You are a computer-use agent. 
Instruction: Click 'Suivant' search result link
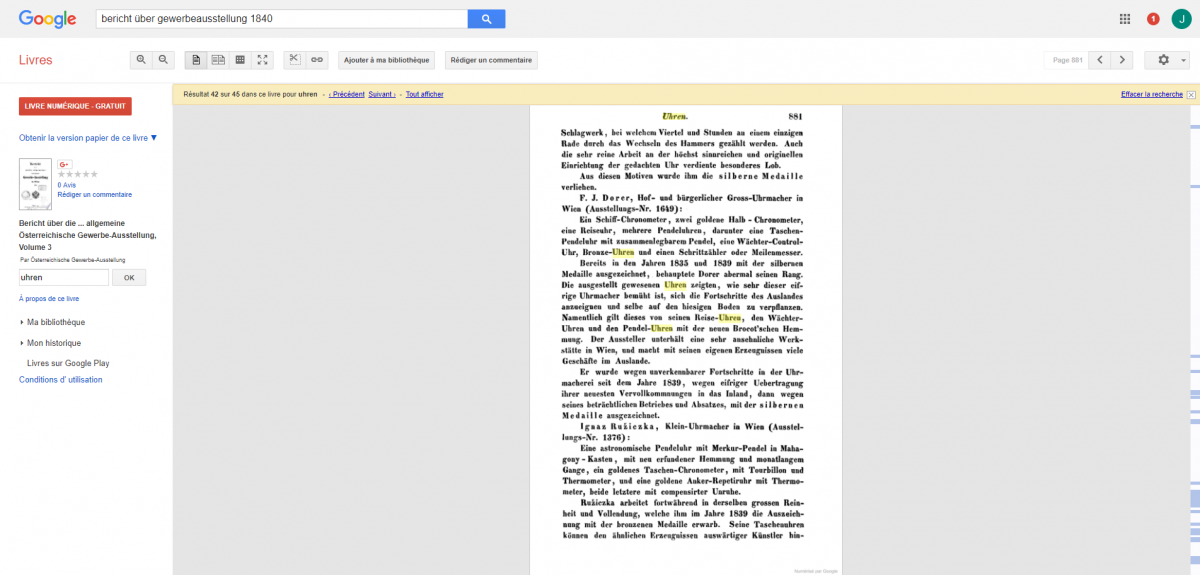(381, 94)
